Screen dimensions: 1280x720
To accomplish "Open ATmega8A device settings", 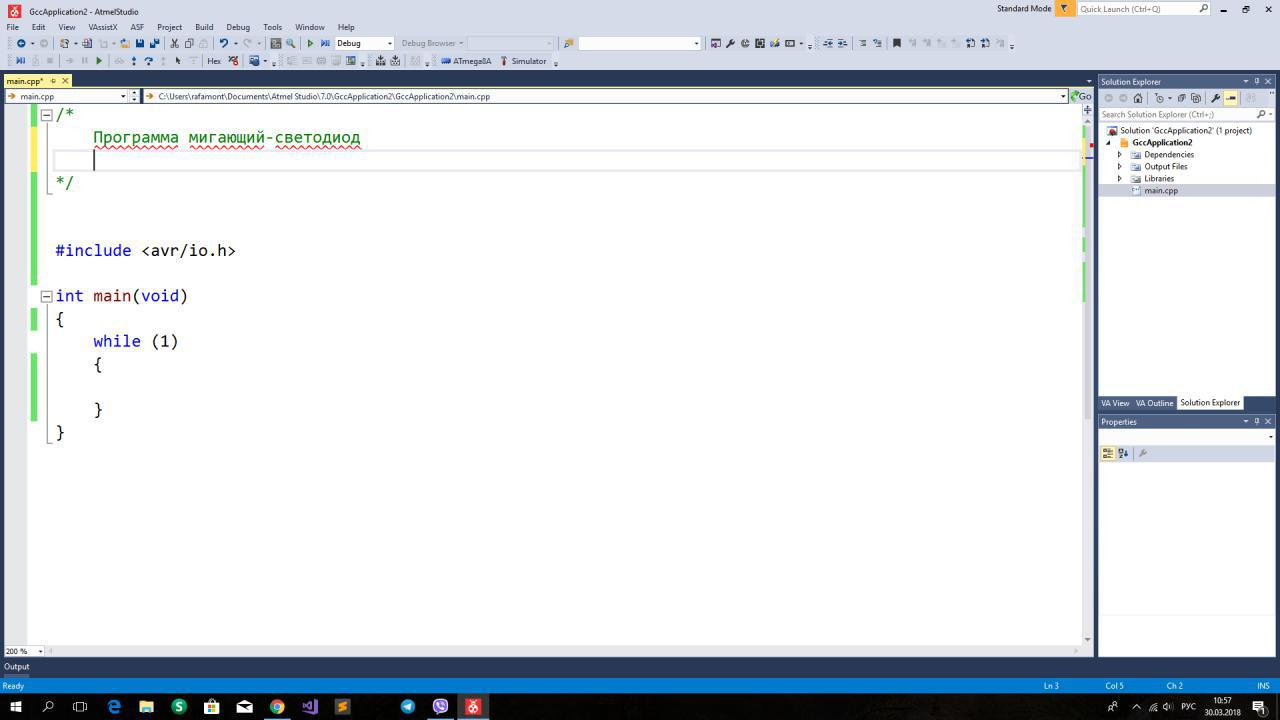I will [x=466, y=61].
